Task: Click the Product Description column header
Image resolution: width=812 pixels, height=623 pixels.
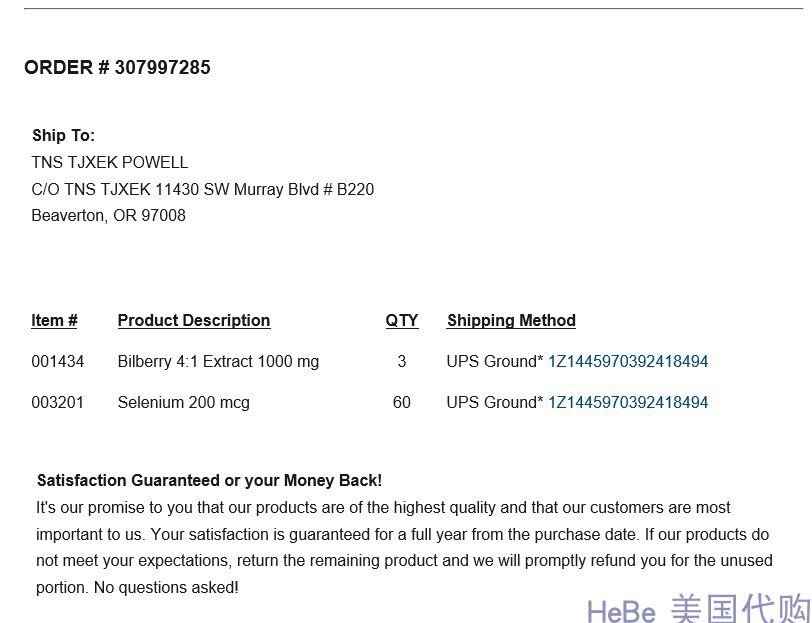Action: (x=194, y=320)
